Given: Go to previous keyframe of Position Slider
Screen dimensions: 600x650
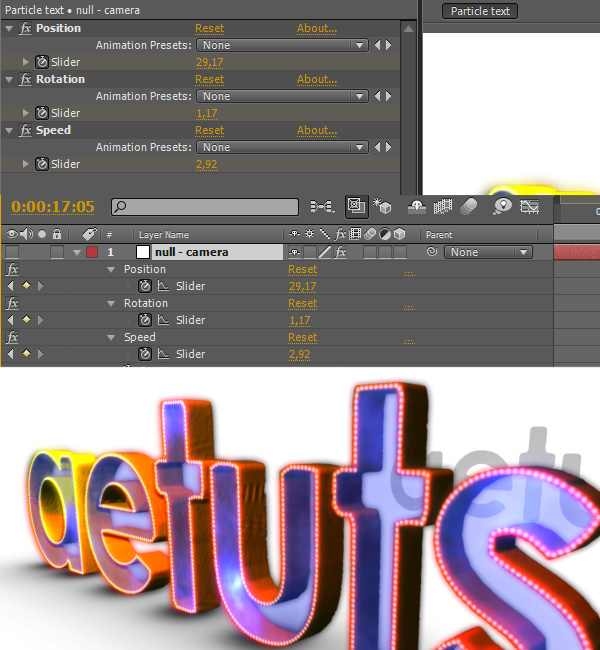Looking at the screenshot, I should pos(11,286).
